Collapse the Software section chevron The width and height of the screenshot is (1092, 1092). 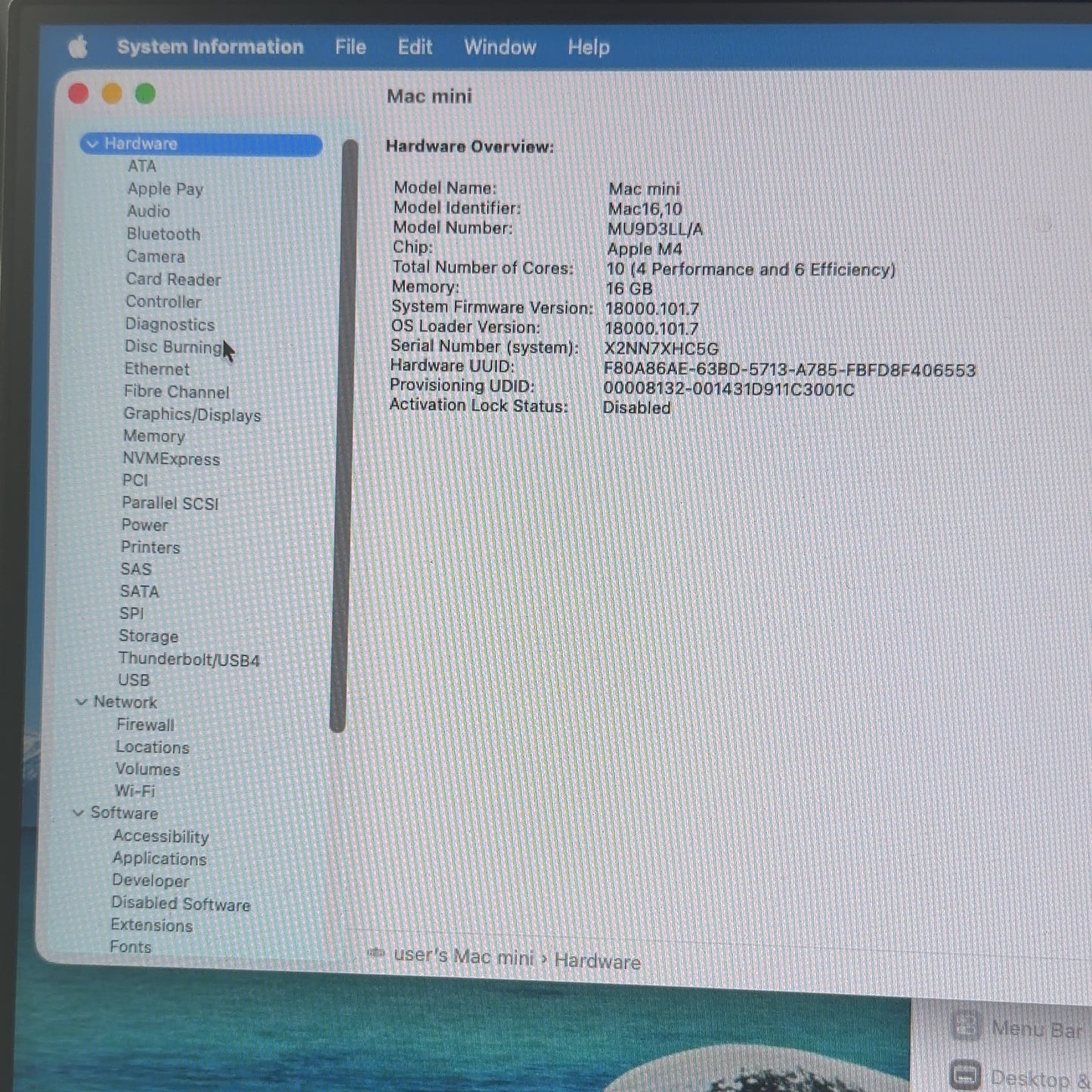[78, 813]
